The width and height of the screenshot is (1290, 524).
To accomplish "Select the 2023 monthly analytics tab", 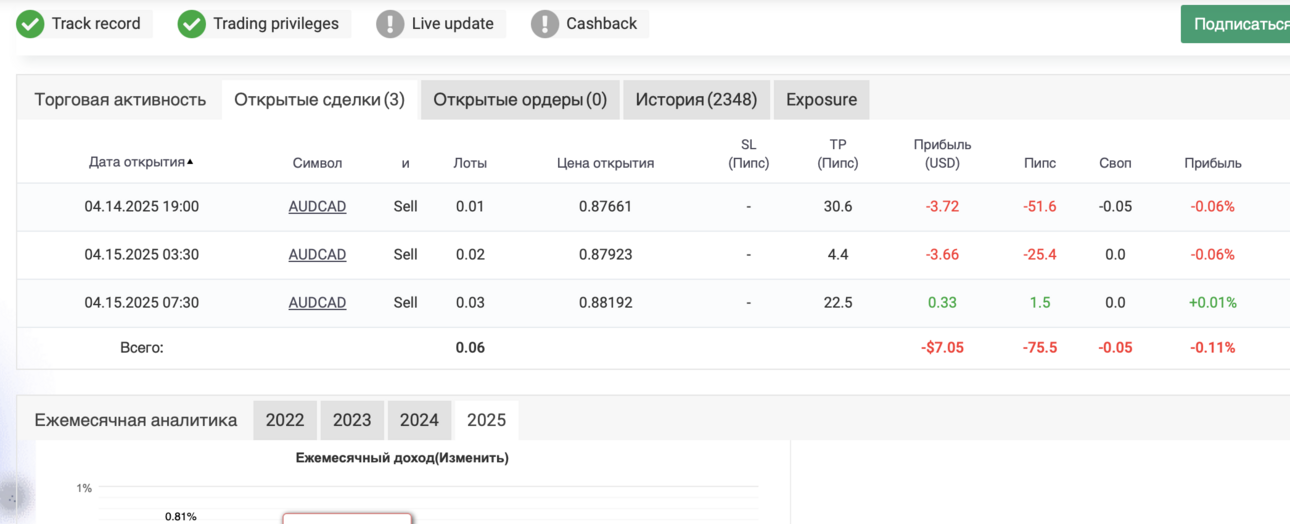I will (x=352, y=420).
